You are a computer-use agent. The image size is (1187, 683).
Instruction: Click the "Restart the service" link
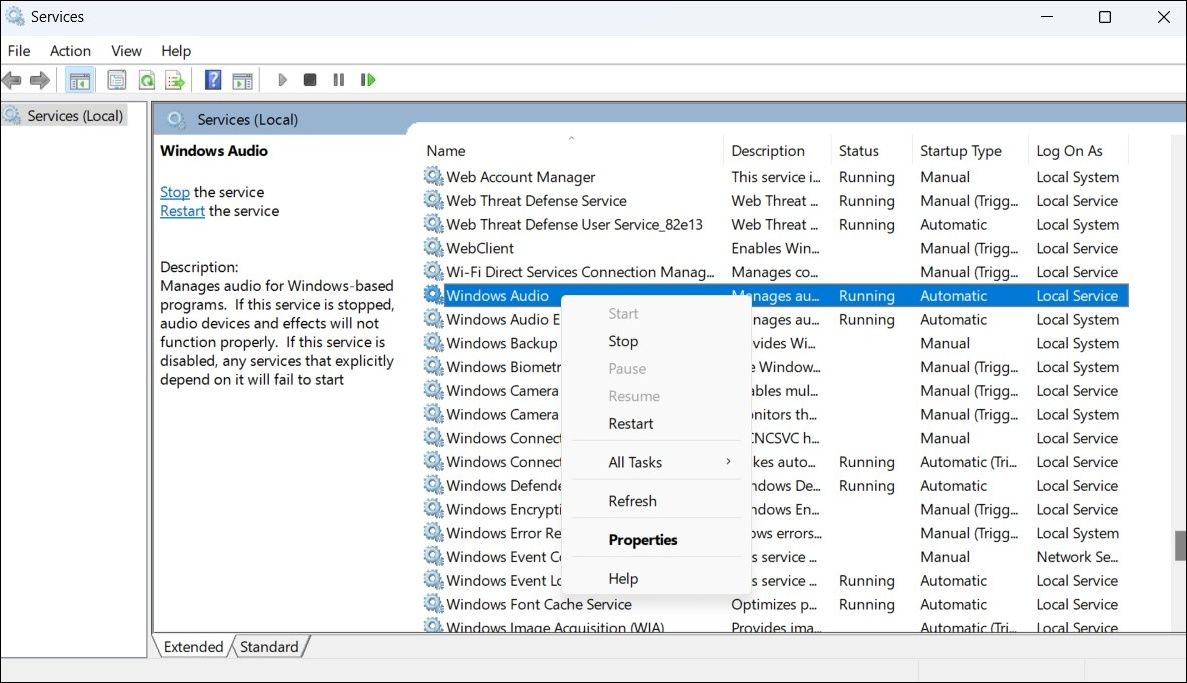tap(181, 211)
